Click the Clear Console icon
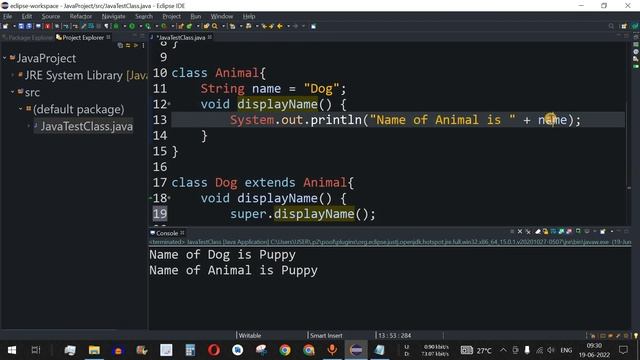 point(538,231)
